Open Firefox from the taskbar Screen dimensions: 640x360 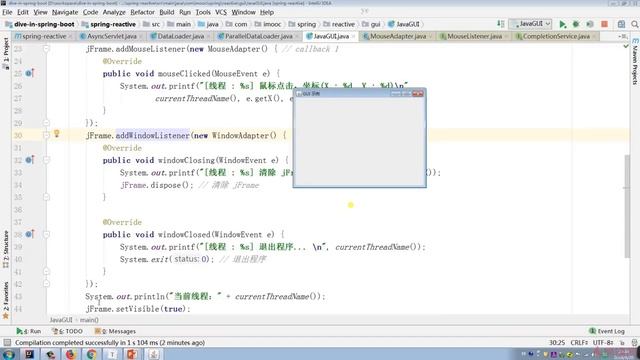pos(71,354)
